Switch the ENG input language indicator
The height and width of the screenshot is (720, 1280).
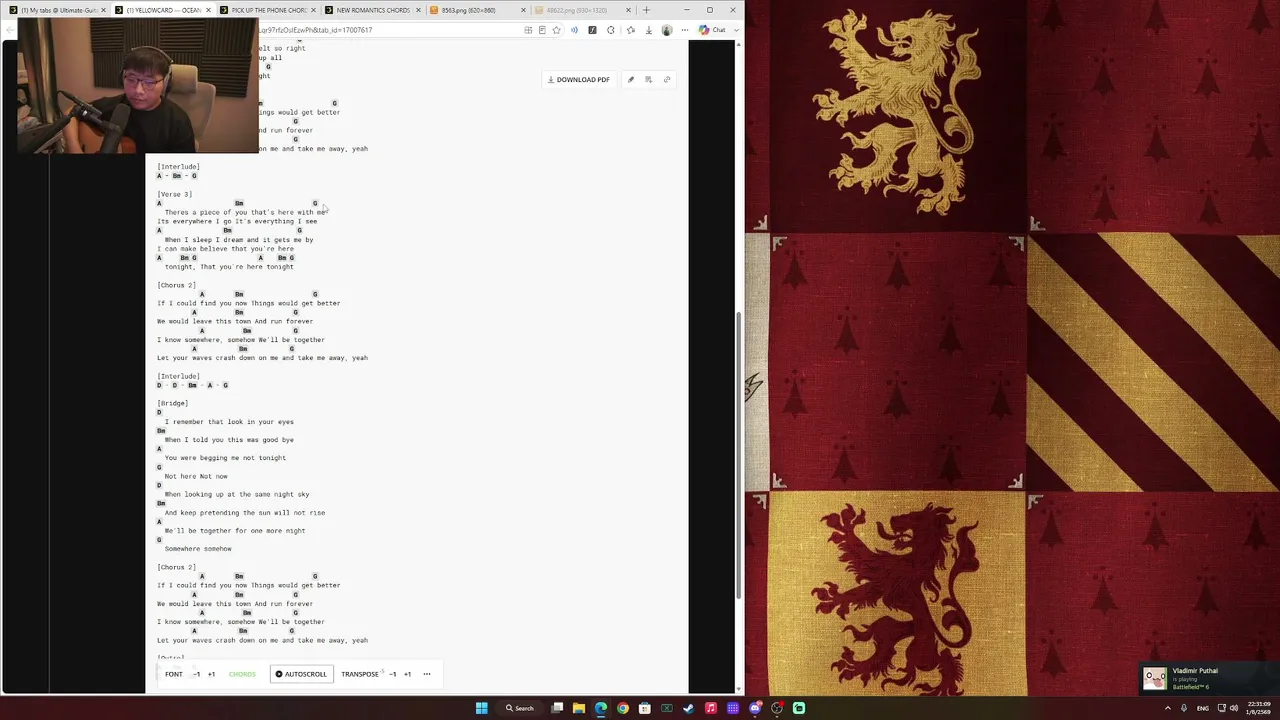(x=1203, y=708)
